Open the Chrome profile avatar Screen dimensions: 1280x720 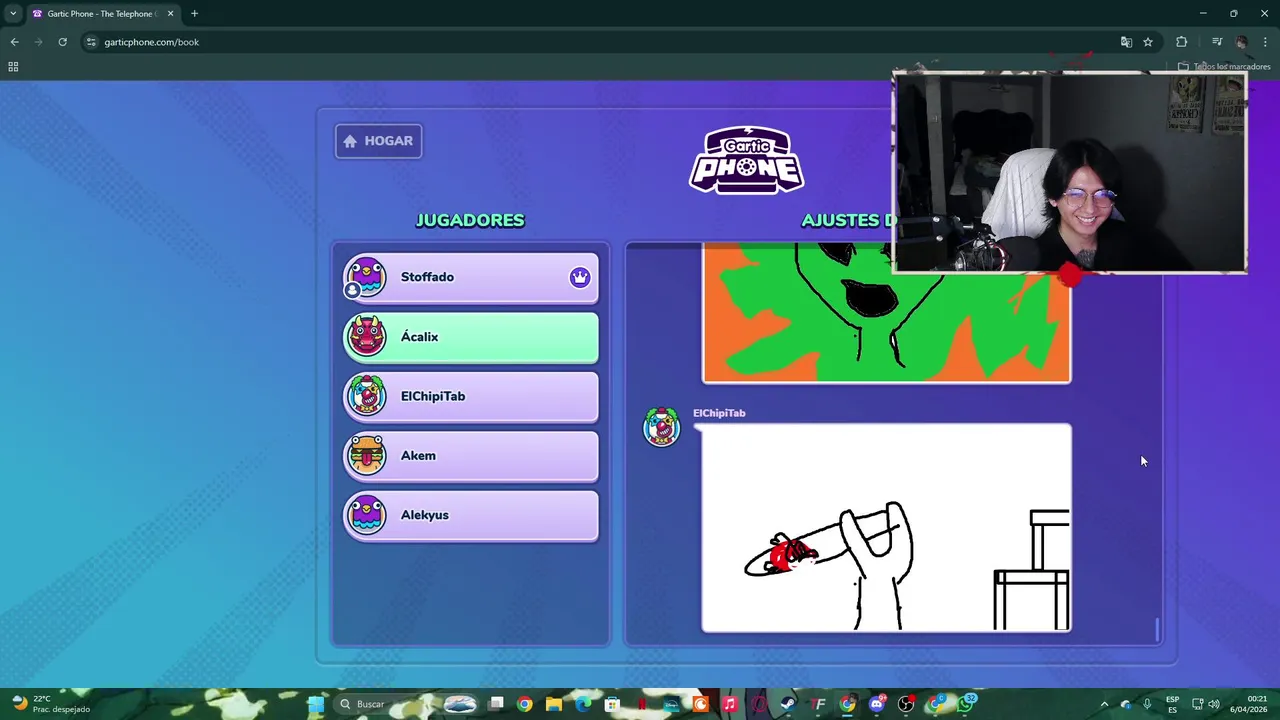point(1241,42)
